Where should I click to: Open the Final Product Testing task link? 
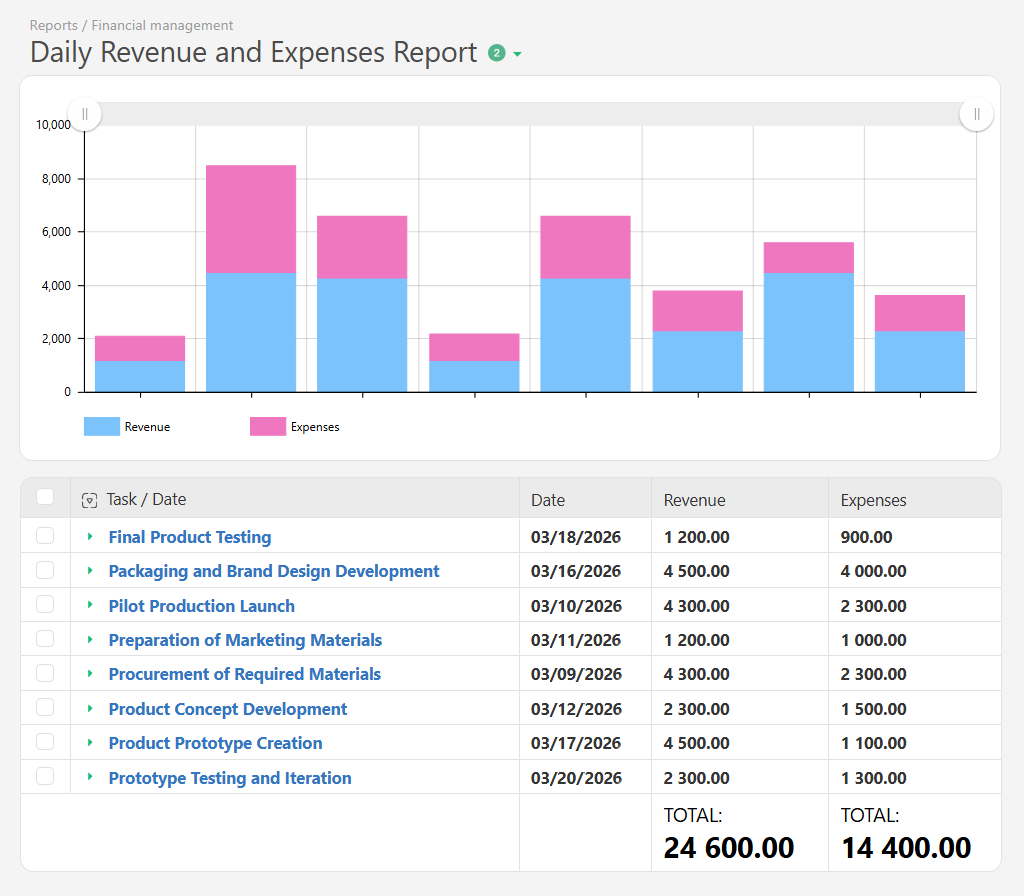189,536
